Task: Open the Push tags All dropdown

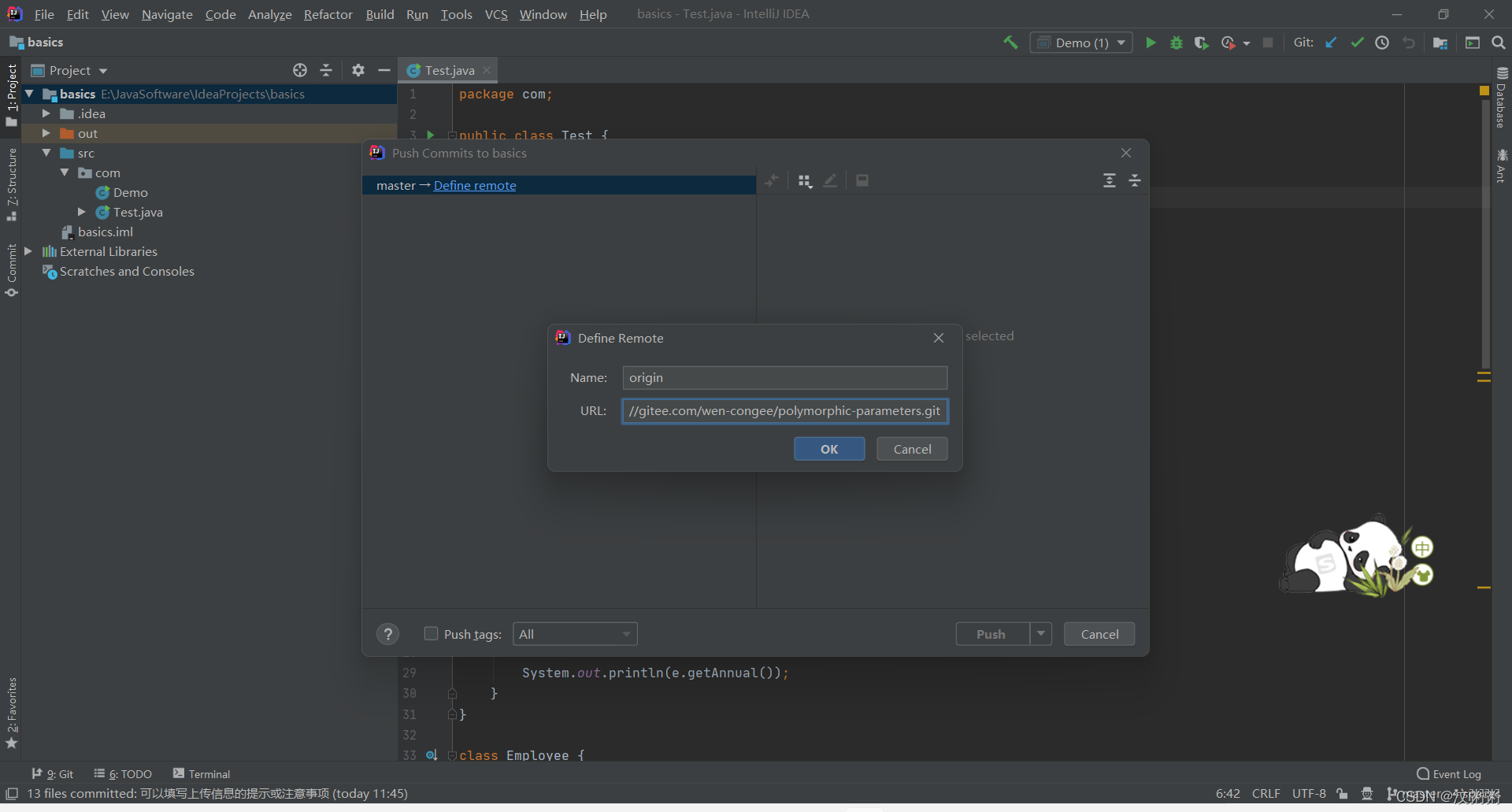Action: (x=575, y=634)
